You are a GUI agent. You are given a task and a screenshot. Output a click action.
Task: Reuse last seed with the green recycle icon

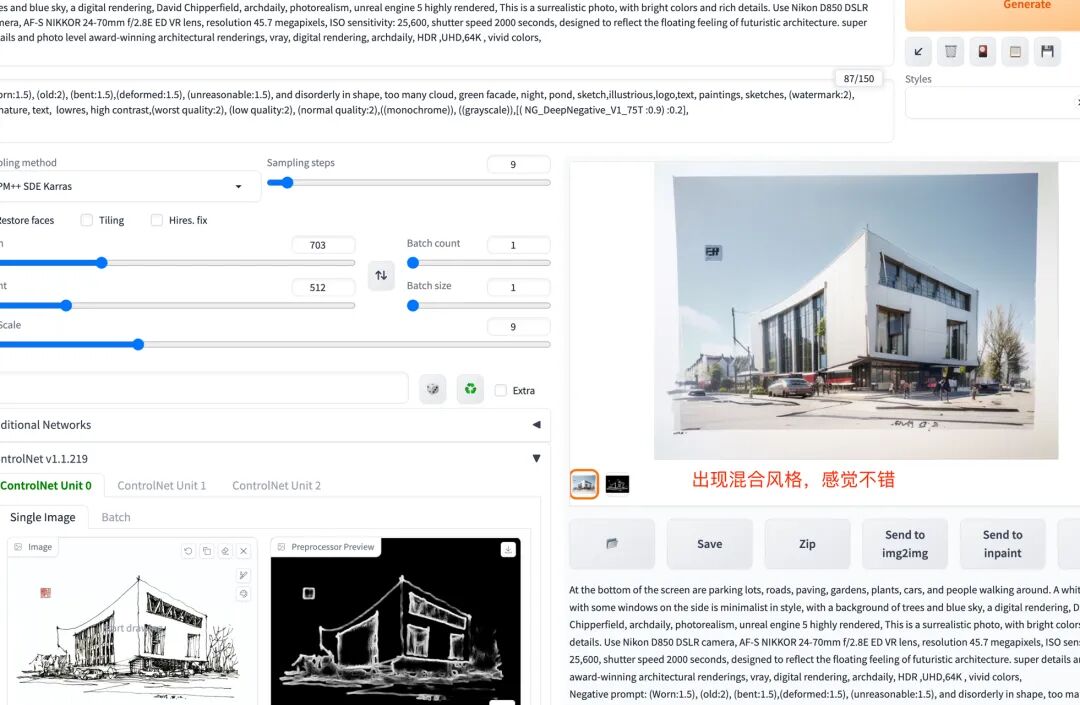pos(470,389)
